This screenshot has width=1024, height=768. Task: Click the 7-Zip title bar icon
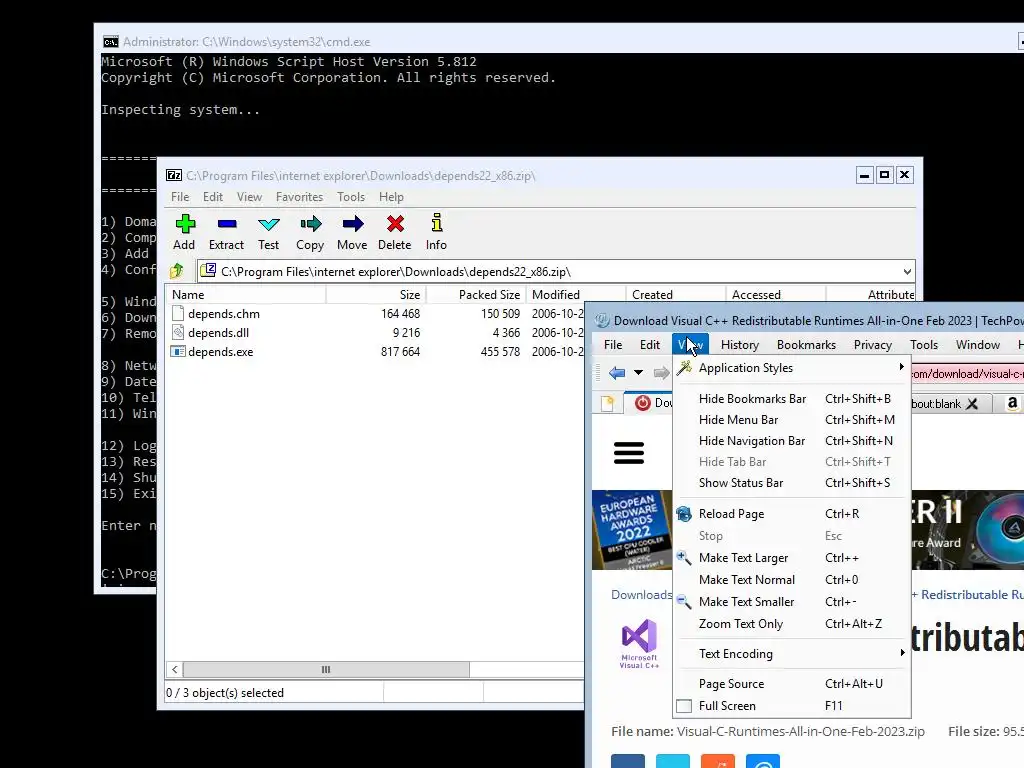pyautogui.click(x=174, y=175)
